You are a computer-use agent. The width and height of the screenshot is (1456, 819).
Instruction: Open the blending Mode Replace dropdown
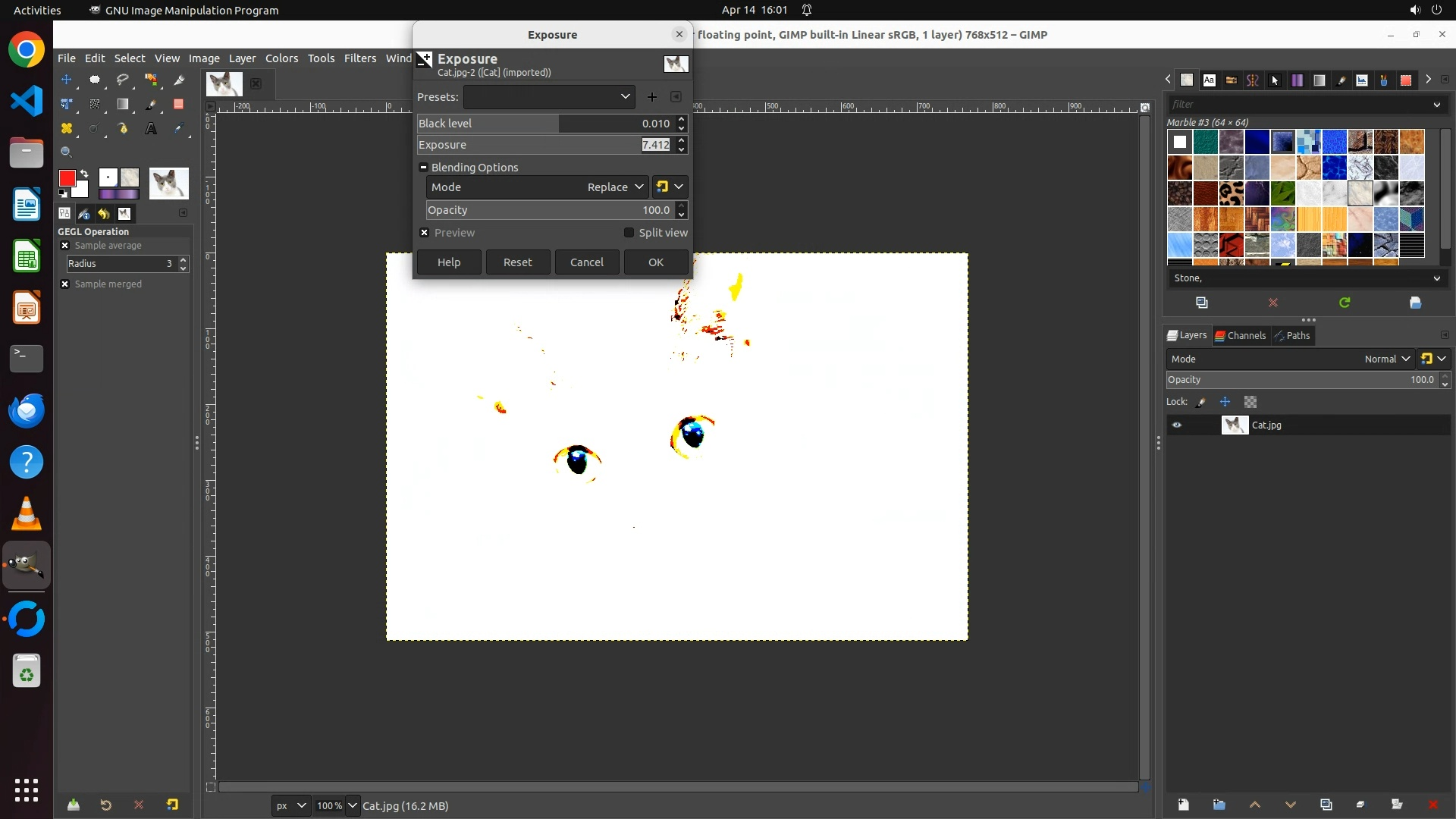point(614,187)
